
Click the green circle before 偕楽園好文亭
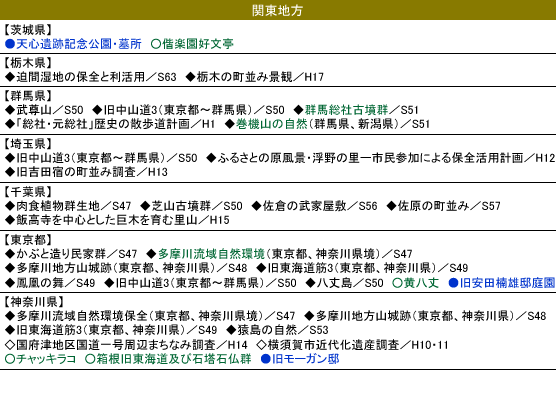156,44
